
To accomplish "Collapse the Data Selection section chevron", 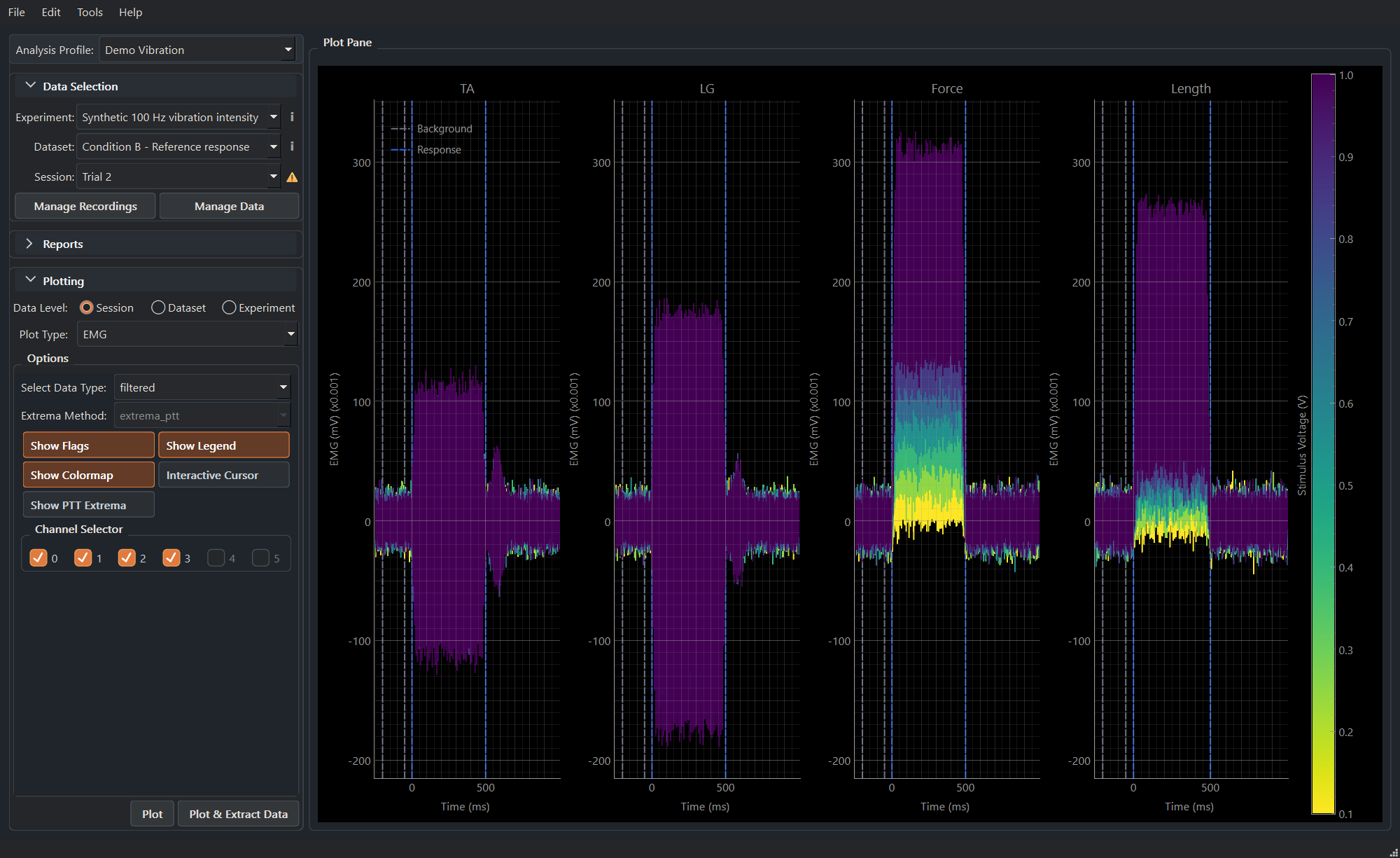I will [30, 85].
